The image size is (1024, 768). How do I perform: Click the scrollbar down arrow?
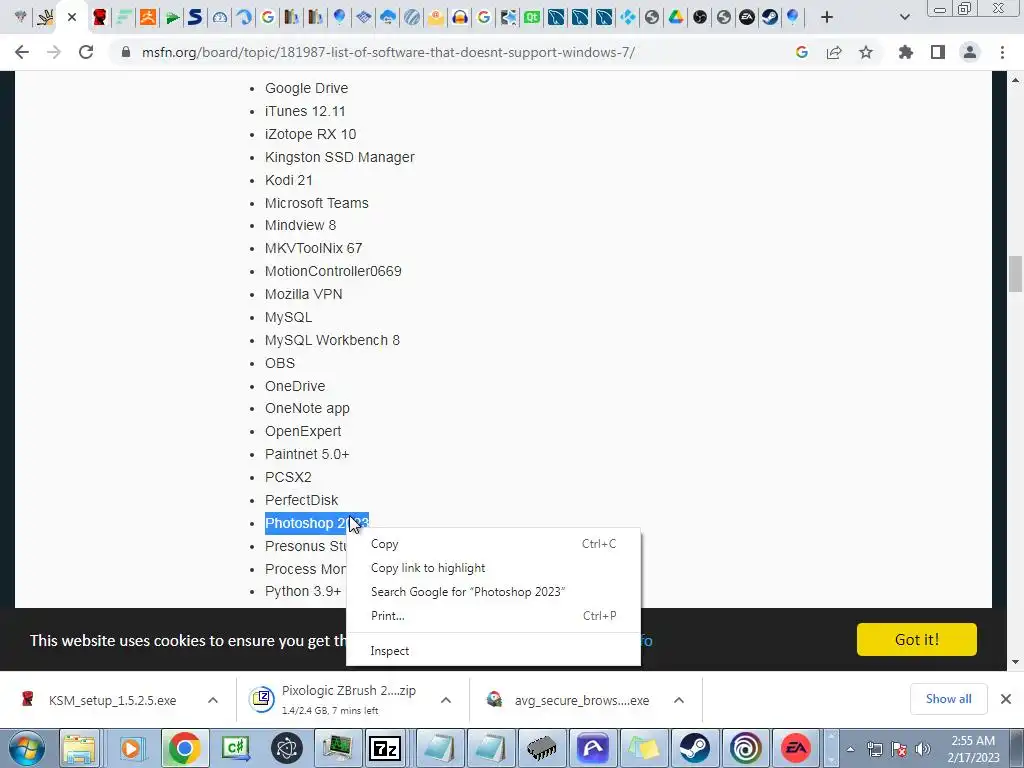(x=1016, y=662)
